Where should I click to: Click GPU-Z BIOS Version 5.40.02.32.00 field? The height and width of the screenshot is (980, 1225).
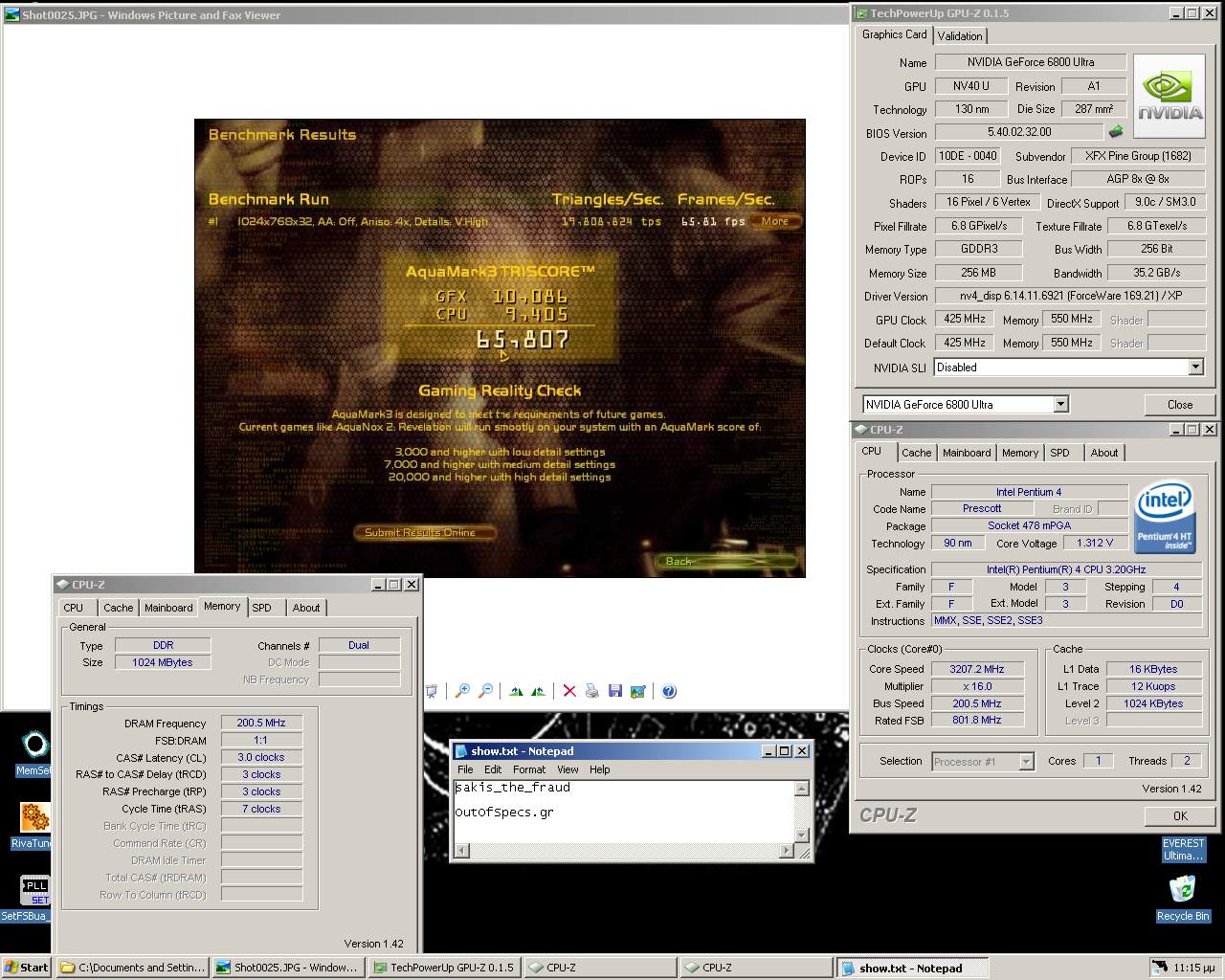[1019, 132]
